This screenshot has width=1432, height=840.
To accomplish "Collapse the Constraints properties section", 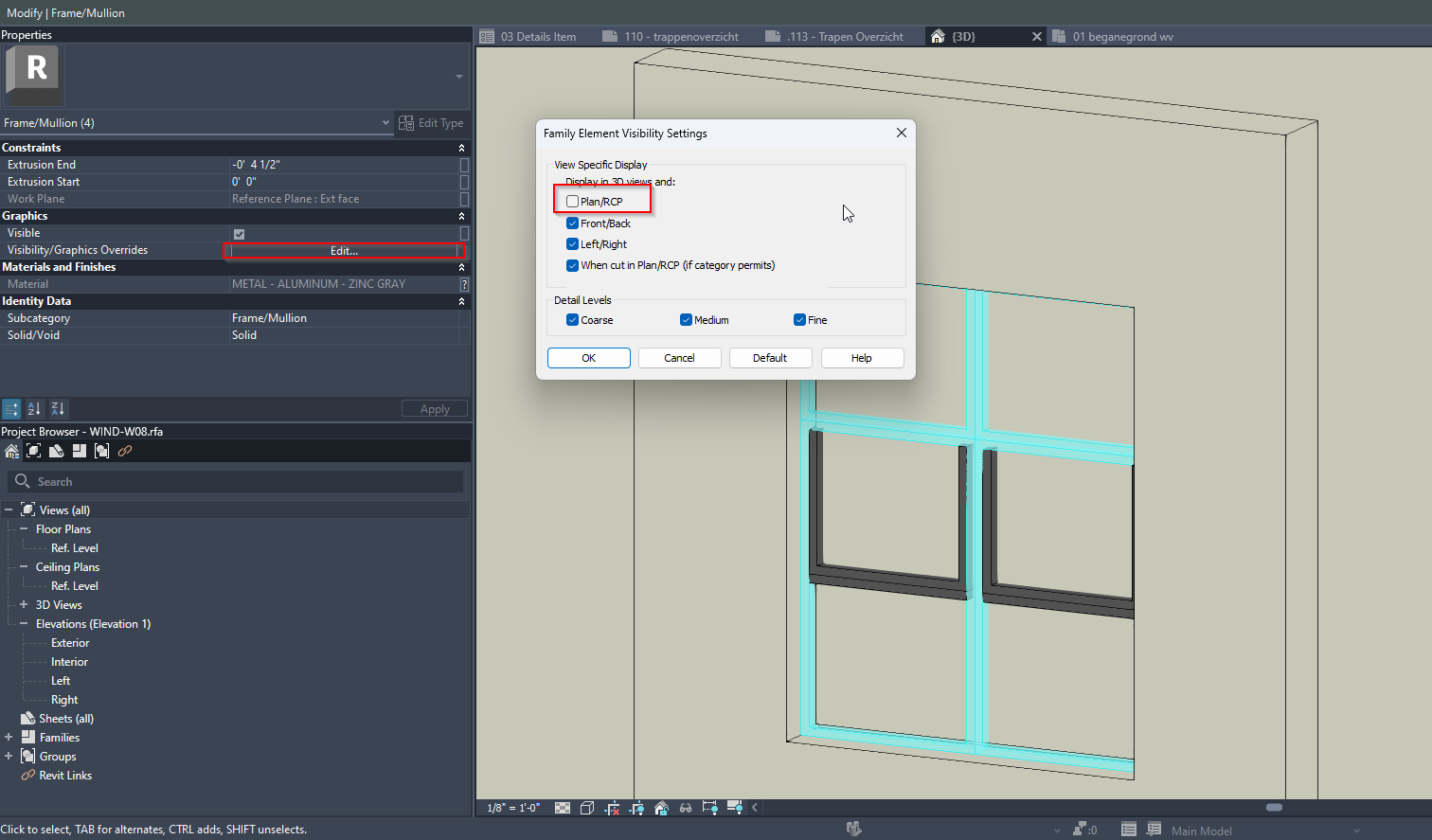I will 462,148.
